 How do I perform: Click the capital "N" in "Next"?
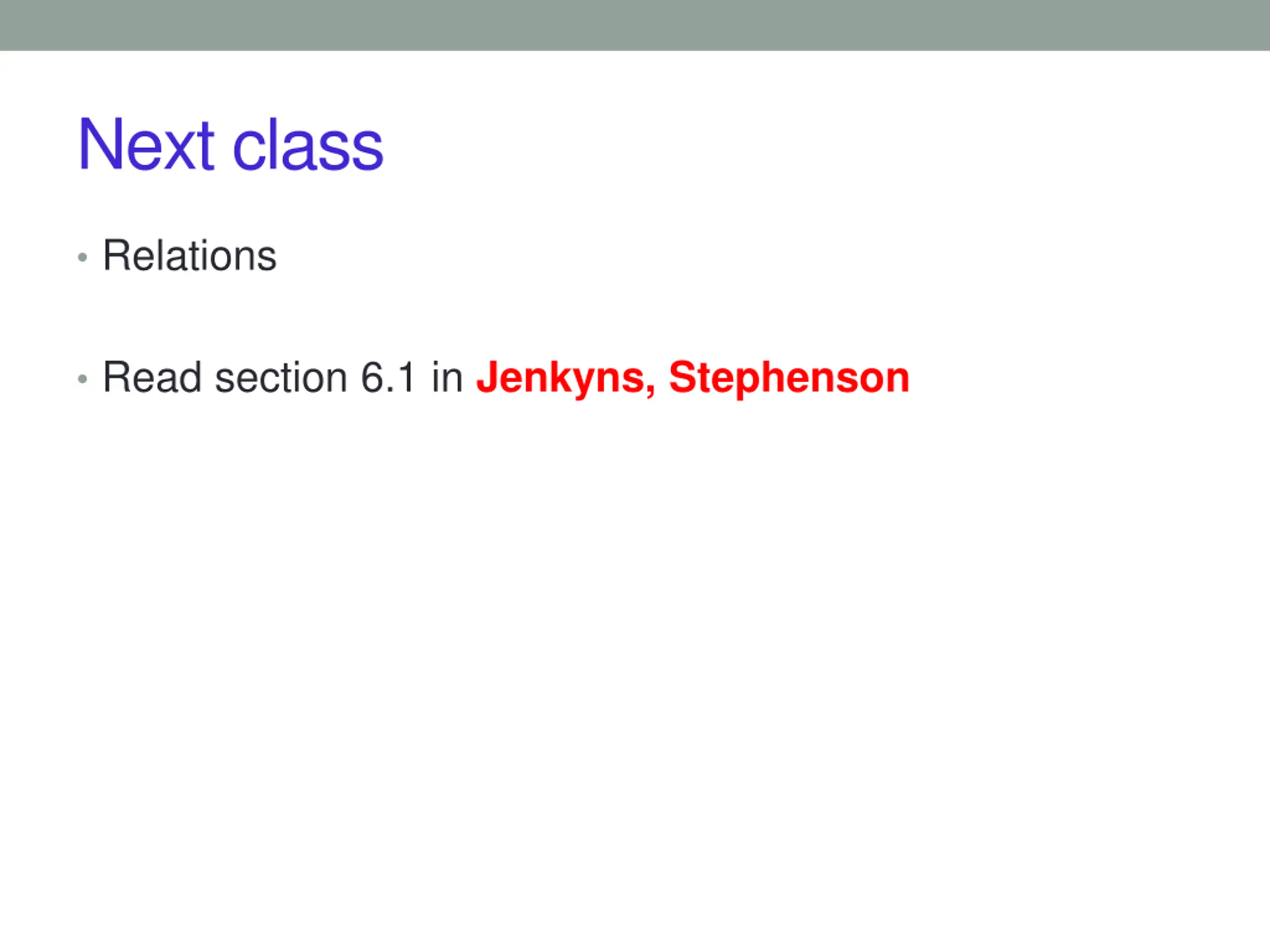[x=94, y=145]
